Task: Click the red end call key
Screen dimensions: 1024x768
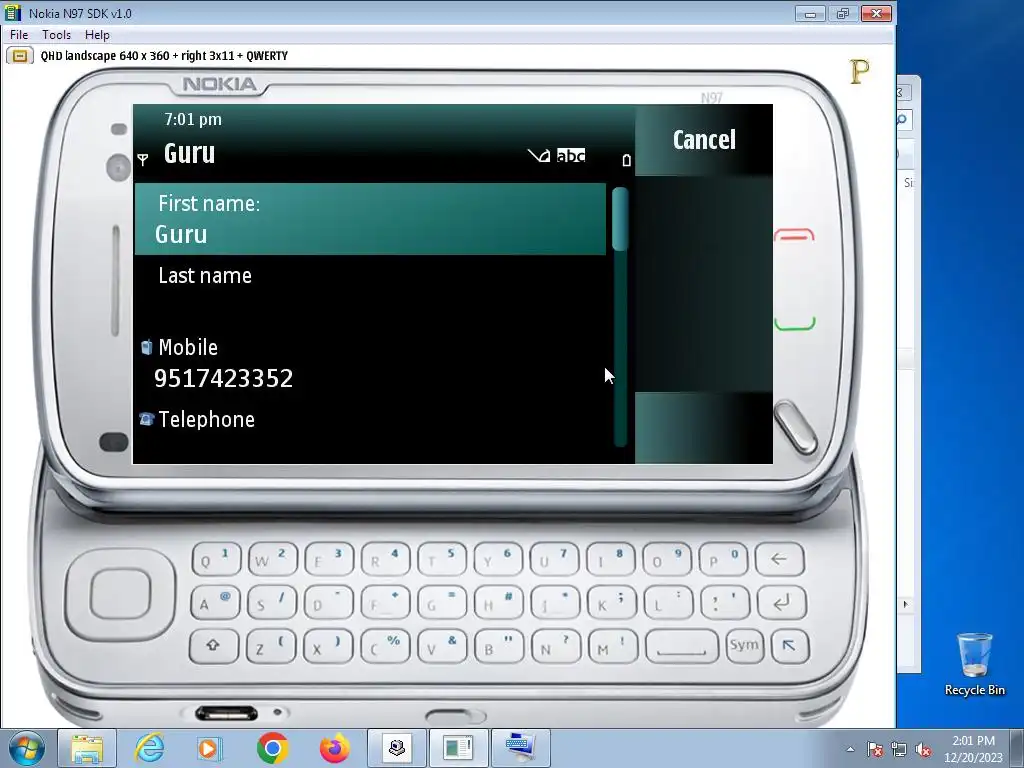Action: [794, 235]
